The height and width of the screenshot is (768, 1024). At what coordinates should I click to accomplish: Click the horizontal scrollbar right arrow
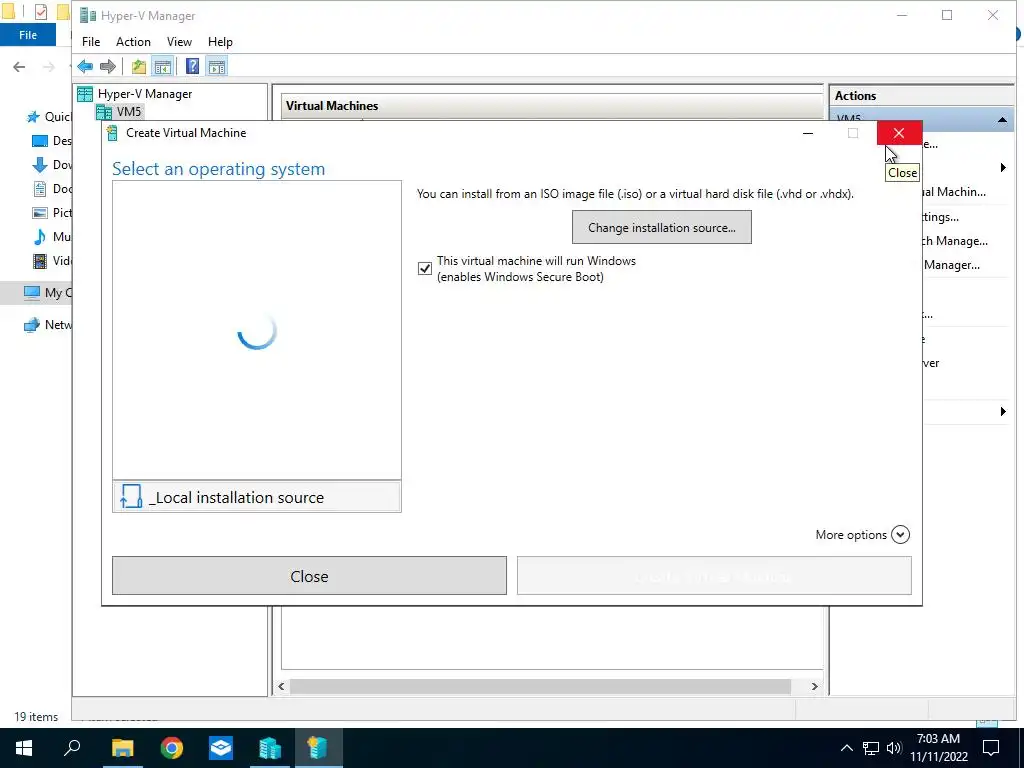point(814,686)
